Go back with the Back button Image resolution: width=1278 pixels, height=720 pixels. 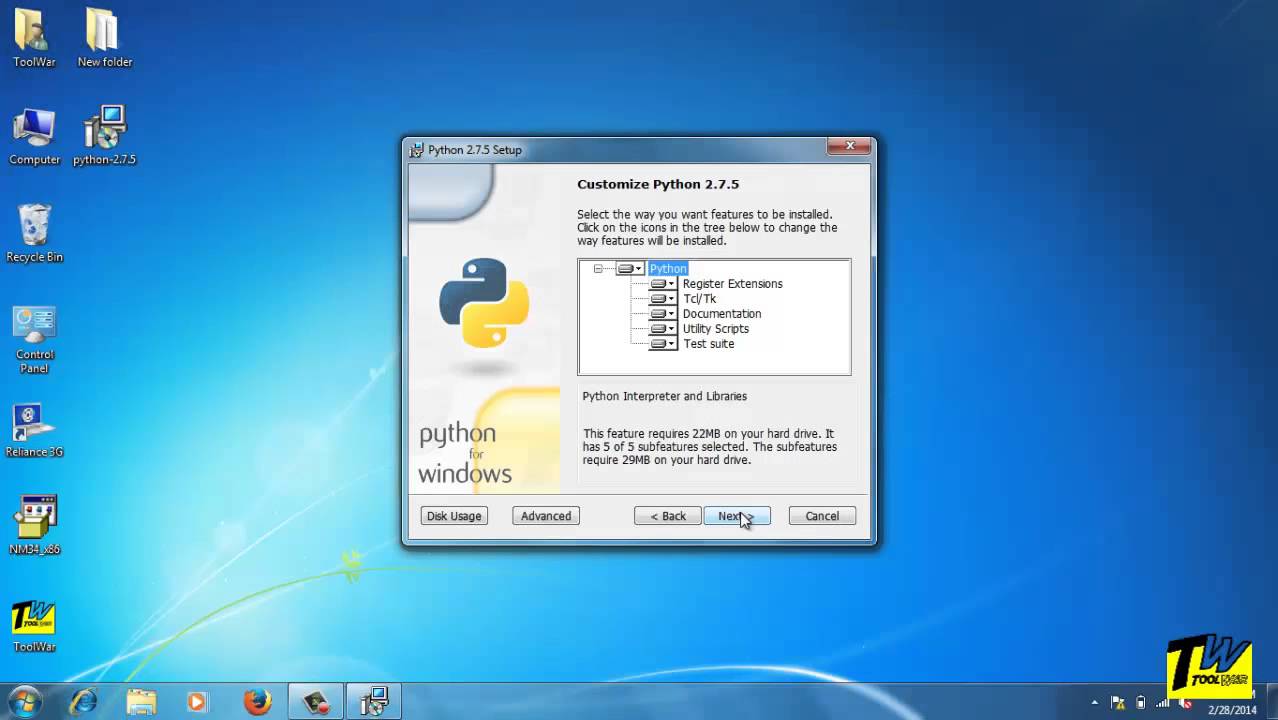[x=668, y=516]
